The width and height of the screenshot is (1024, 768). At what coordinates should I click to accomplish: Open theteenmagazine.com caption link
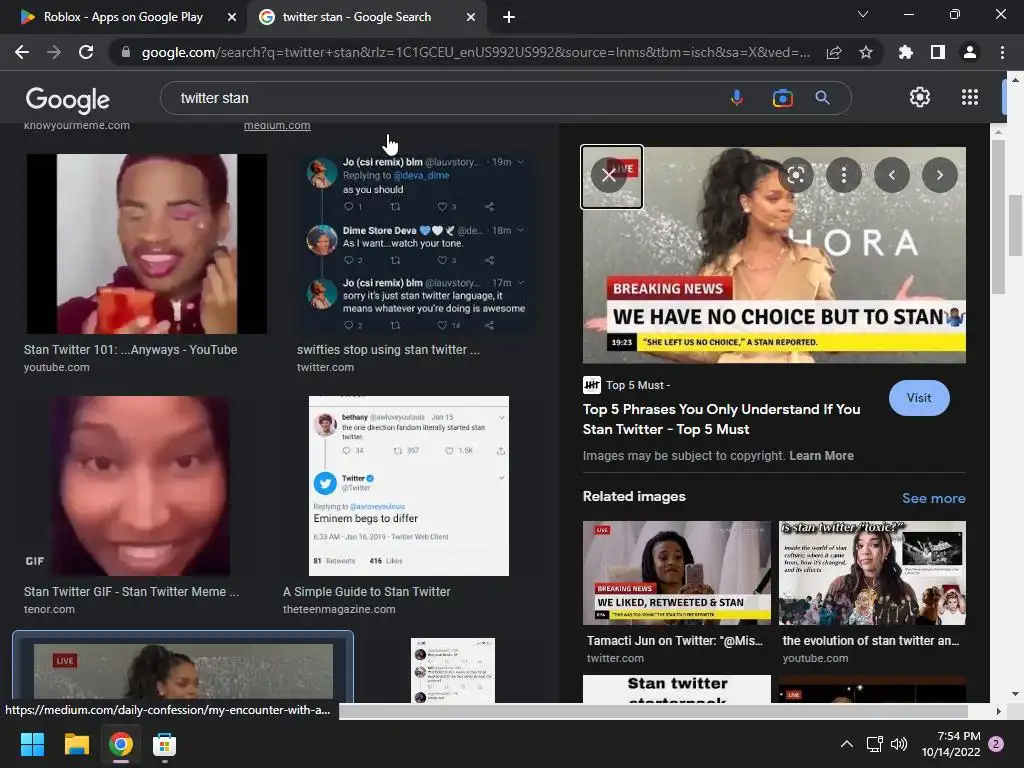[339, 609]
